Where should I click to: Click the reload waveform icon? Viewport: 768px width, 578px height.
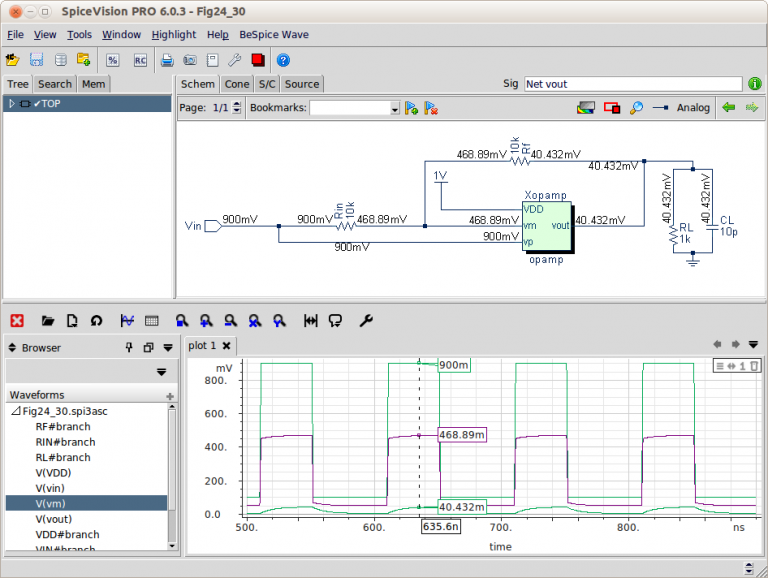pos(96,320)
